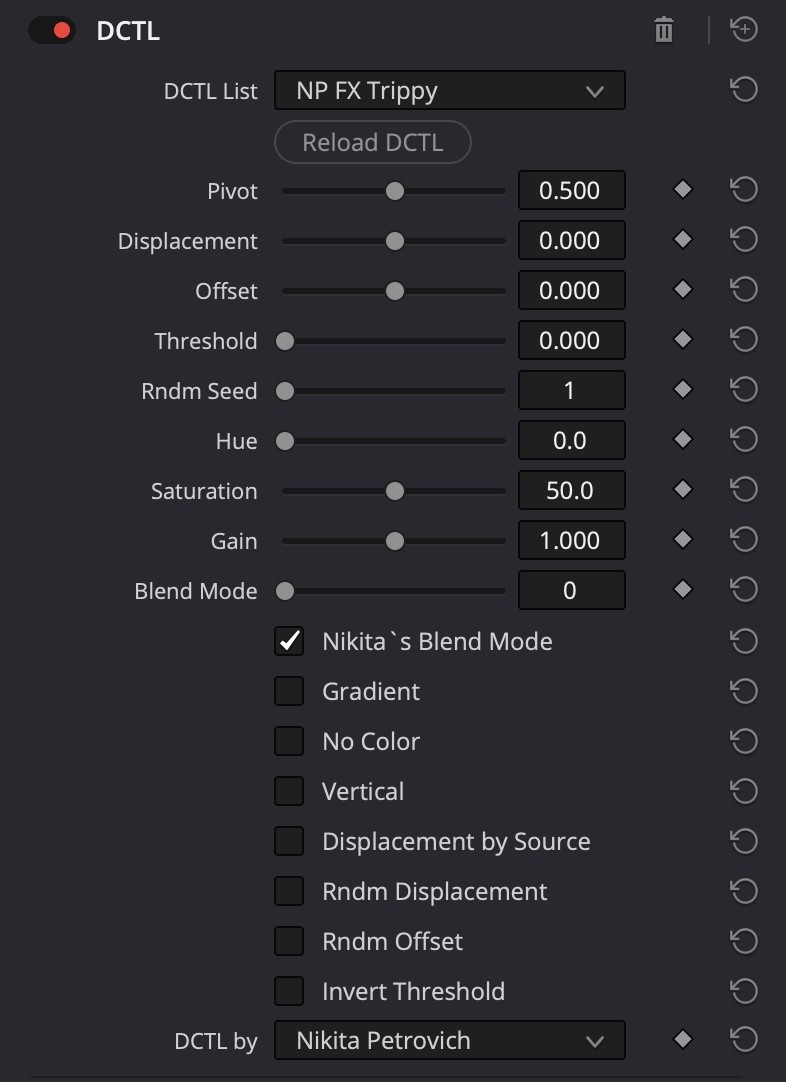Add keyframe for Saturation

[683, 490]
